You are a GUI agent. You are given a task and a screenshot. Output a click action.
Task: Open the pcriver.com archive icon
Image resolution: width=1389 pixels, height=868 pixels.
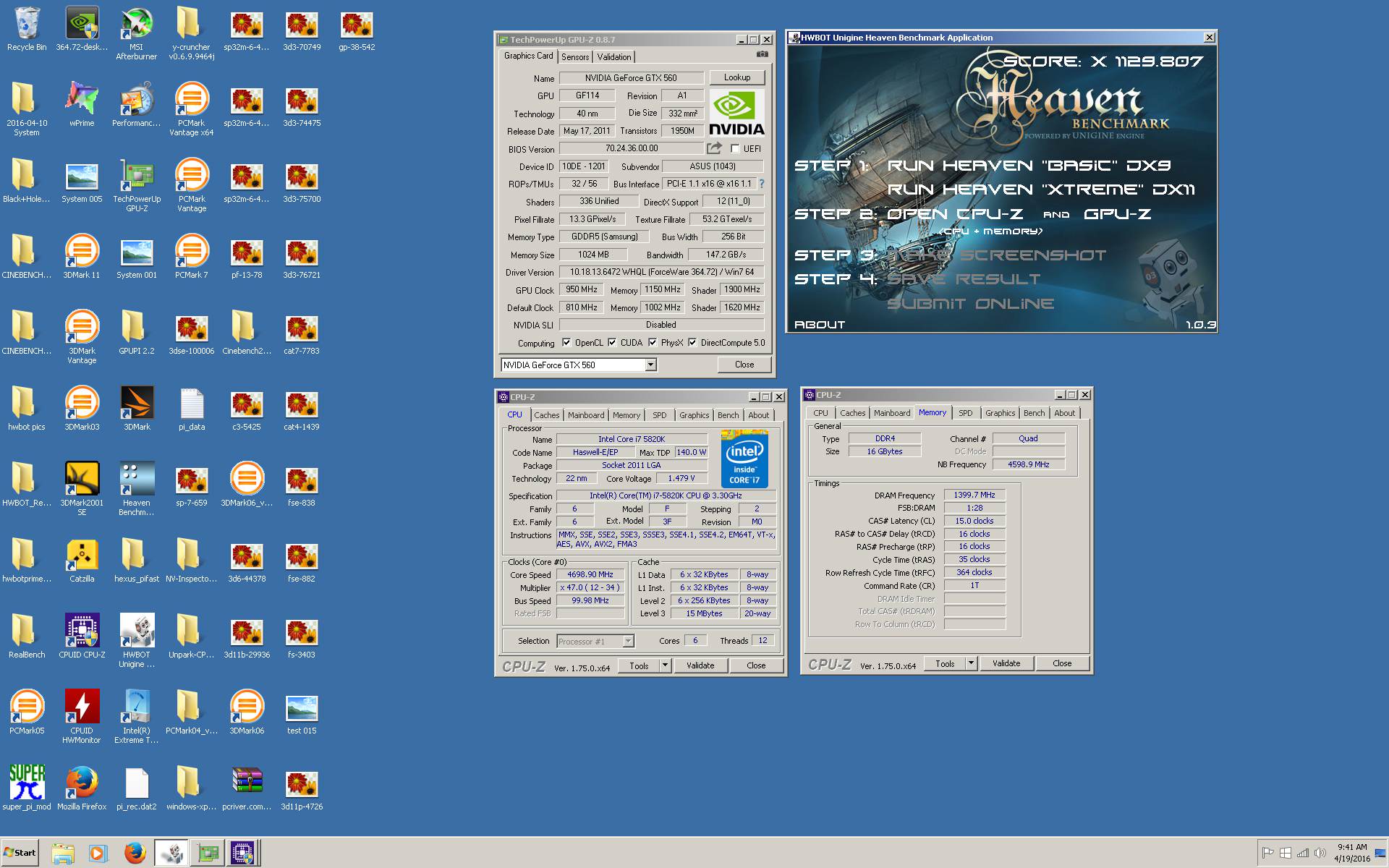point(247,788)
